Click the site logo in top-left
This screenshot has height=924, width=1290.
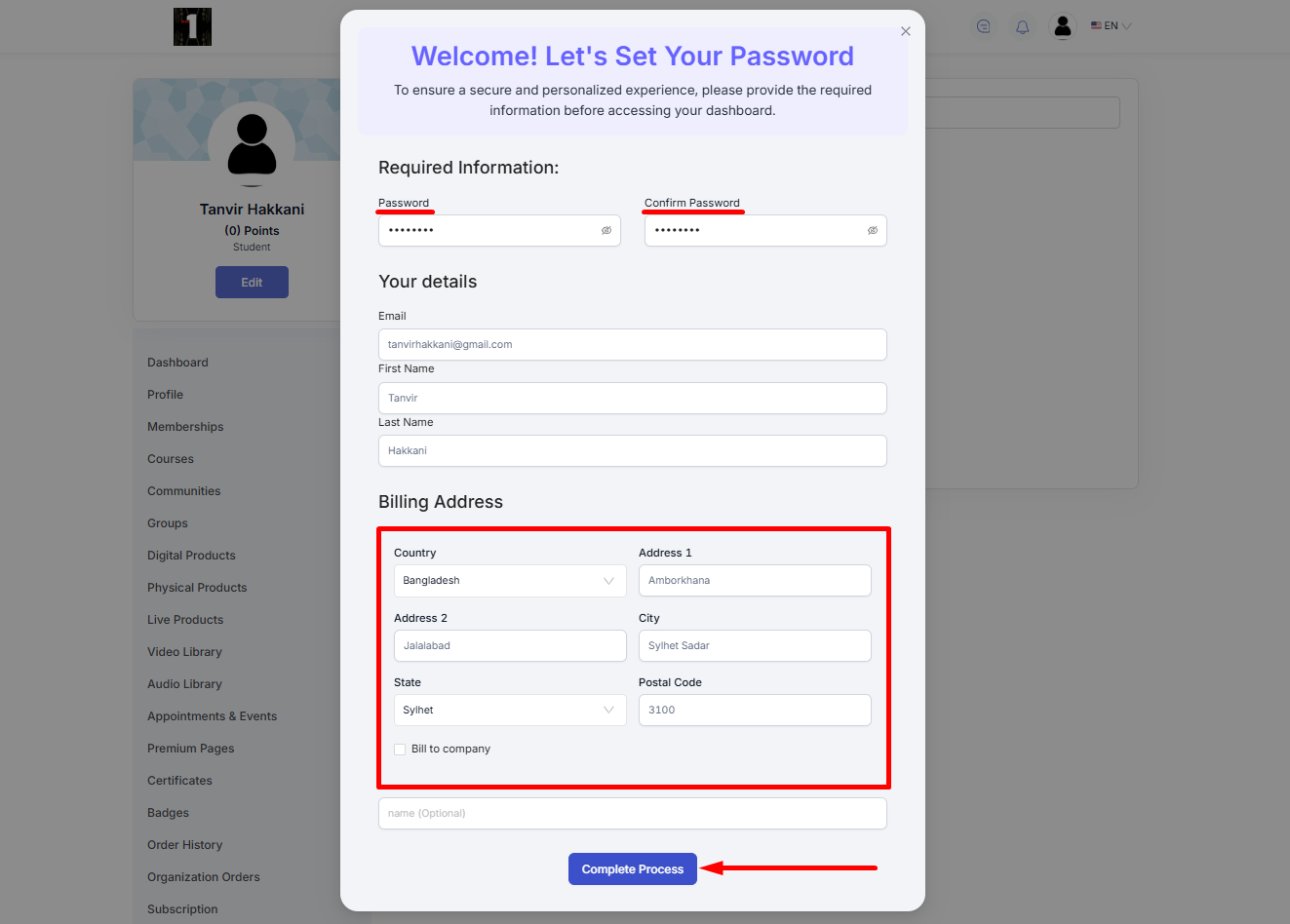tap(192, 26)
